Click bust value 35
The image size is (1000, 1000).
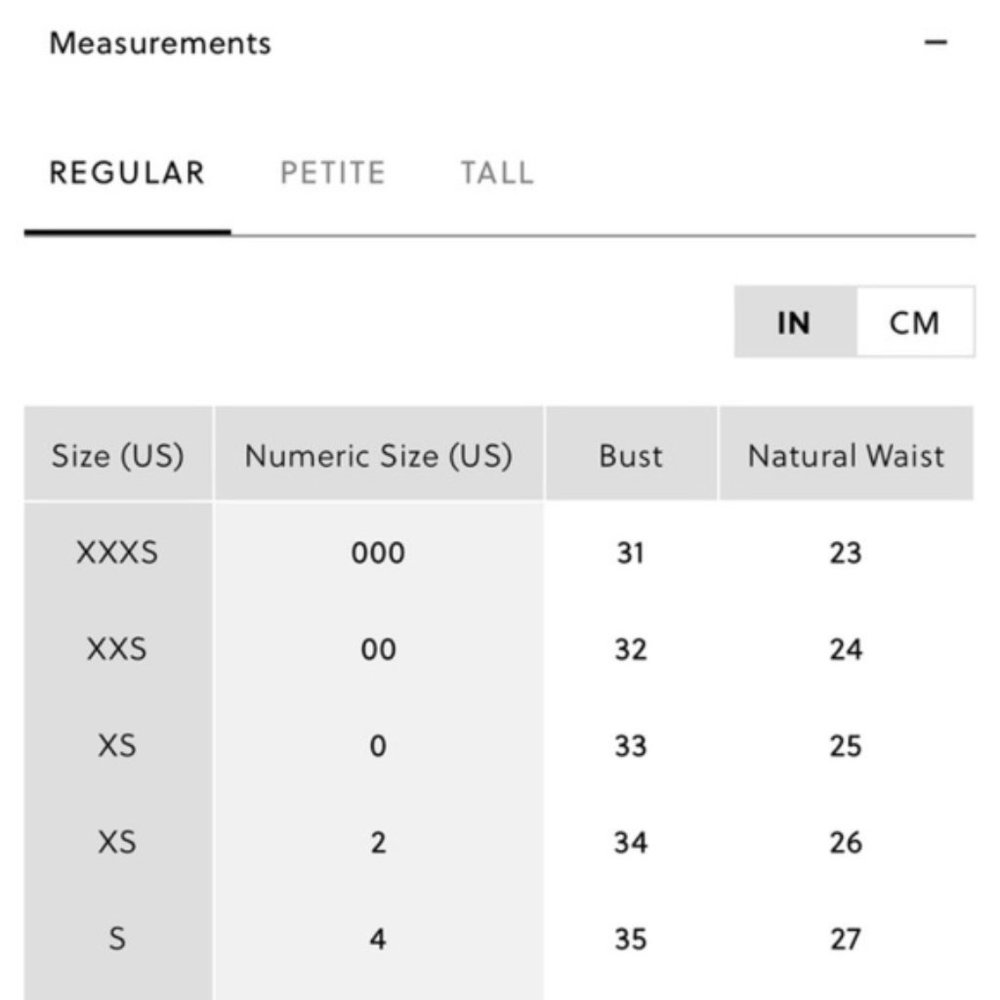631,939
